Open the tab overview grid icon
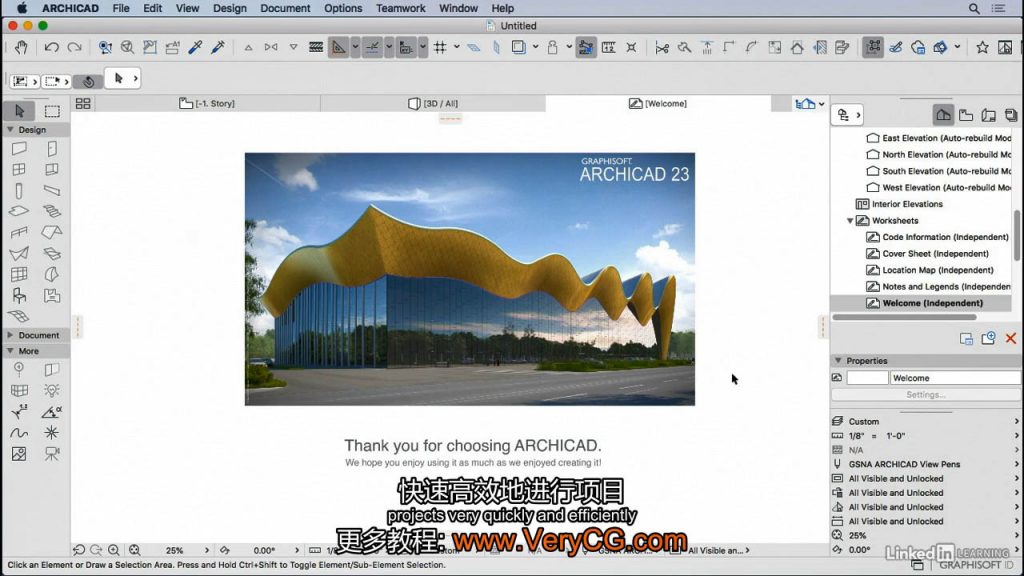Image resolution: width=1024 pixels, height=576 pixels. (83, 103)
